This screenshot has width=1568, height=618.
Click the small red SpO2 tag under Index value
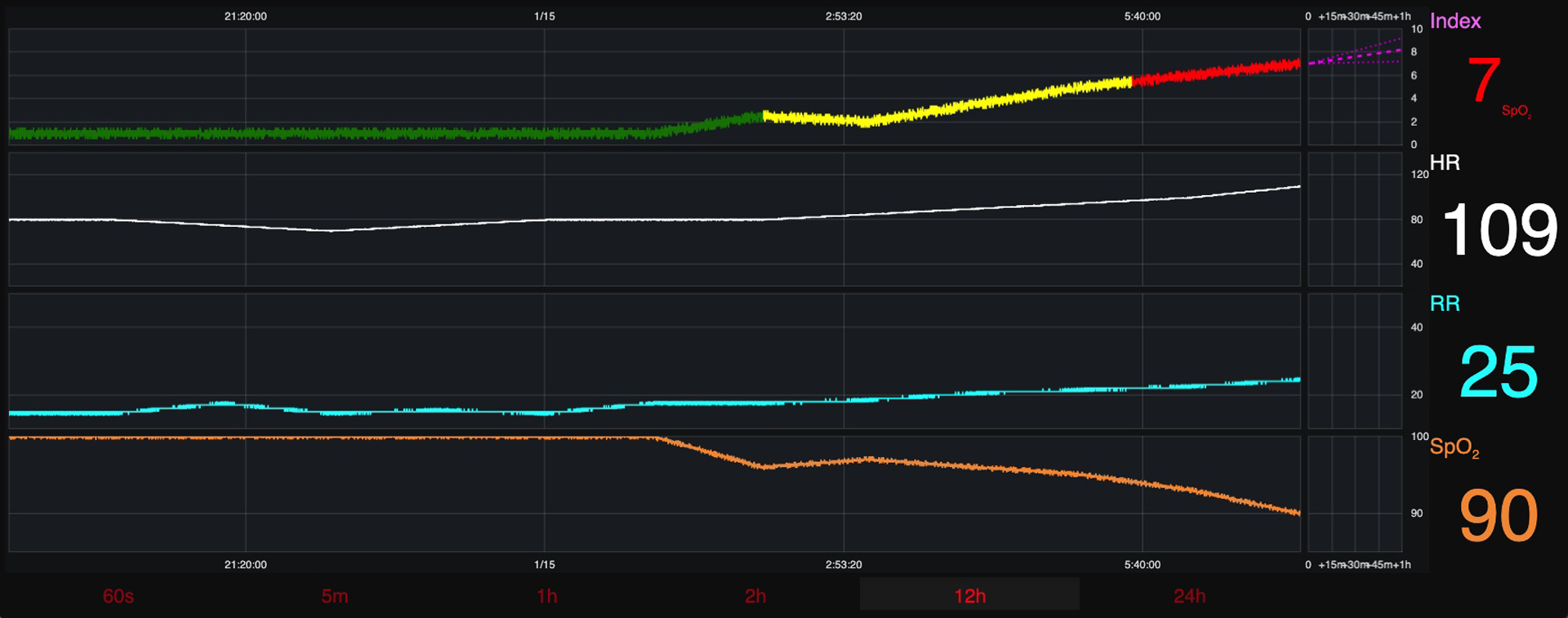point(1517,111)
